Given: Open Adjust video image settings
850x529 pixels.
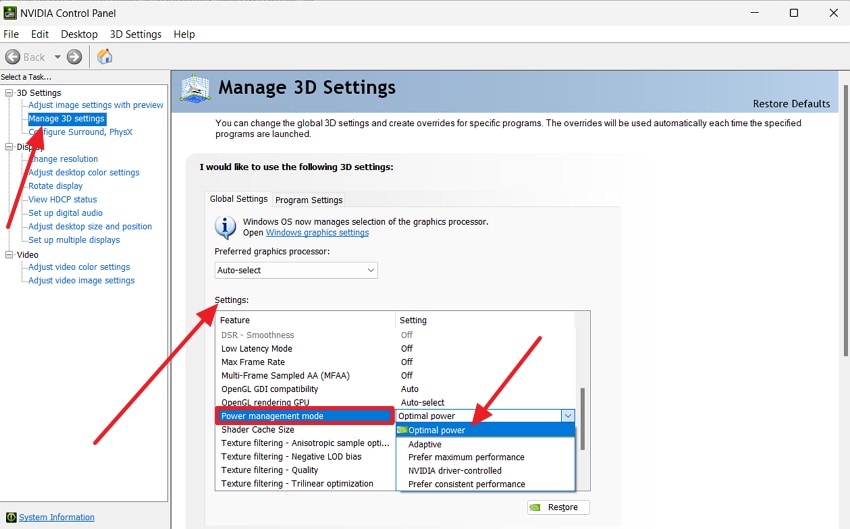Looking at the screenshot, I should (81, 280).
